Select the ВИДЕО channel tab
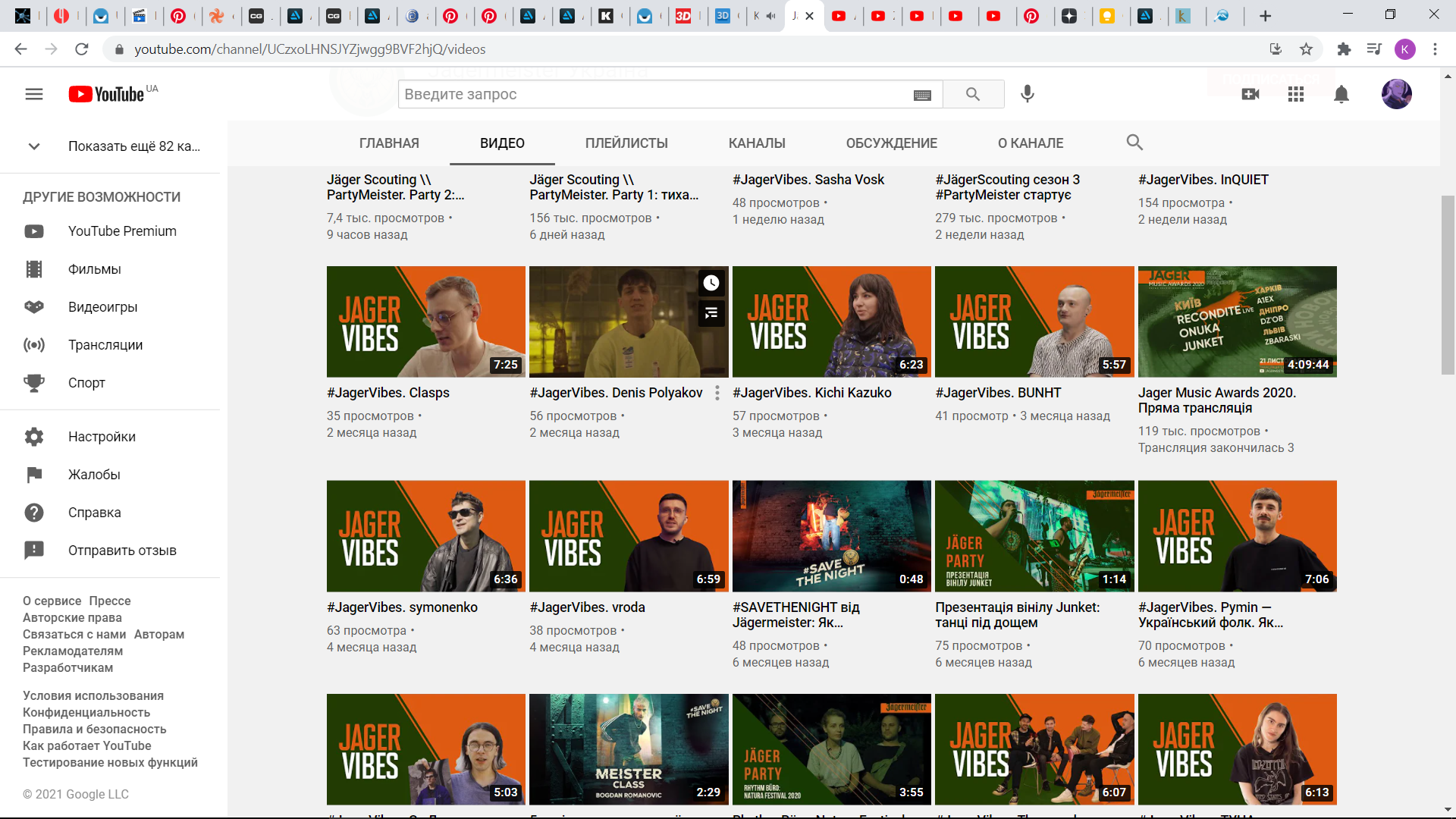The height and width of the screenshot is (819, 1456). (502, 143)
